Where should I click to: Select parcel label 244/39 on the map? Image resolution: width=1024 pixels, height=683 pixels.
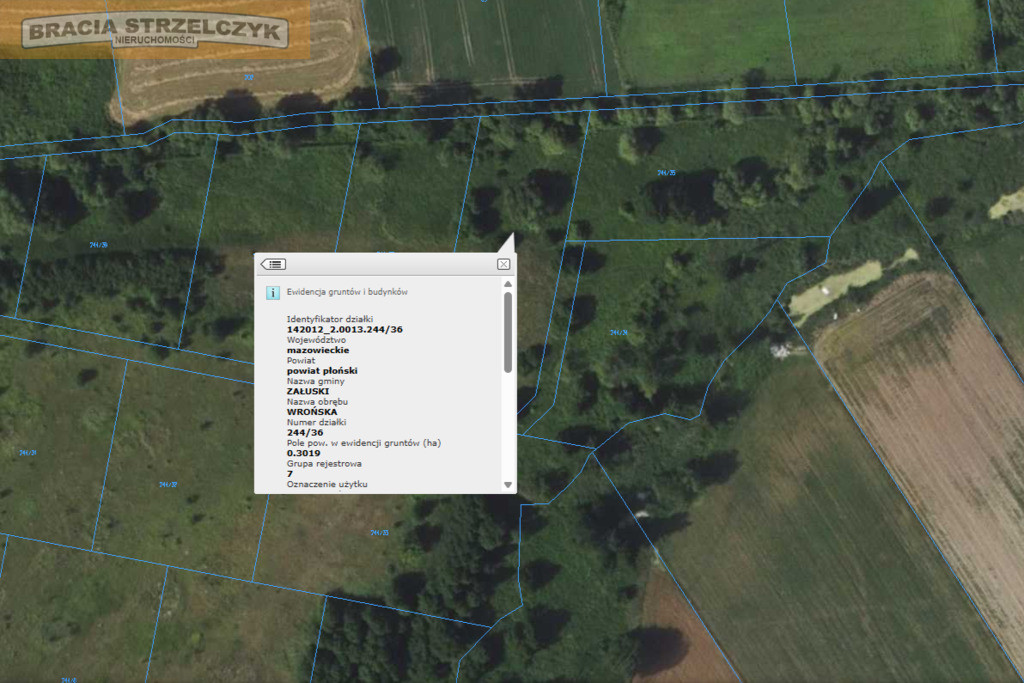point(99,245)
